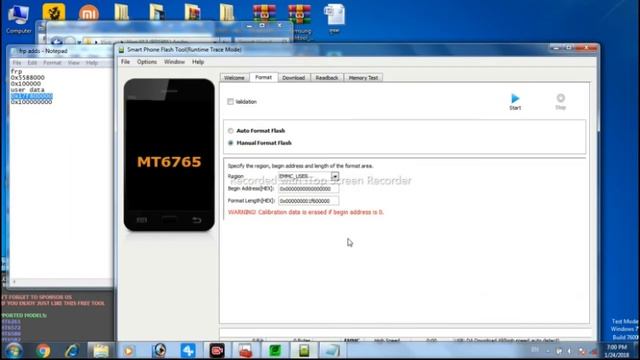Select Auto Format Flash option
The image size is (640, 360).
231,131
